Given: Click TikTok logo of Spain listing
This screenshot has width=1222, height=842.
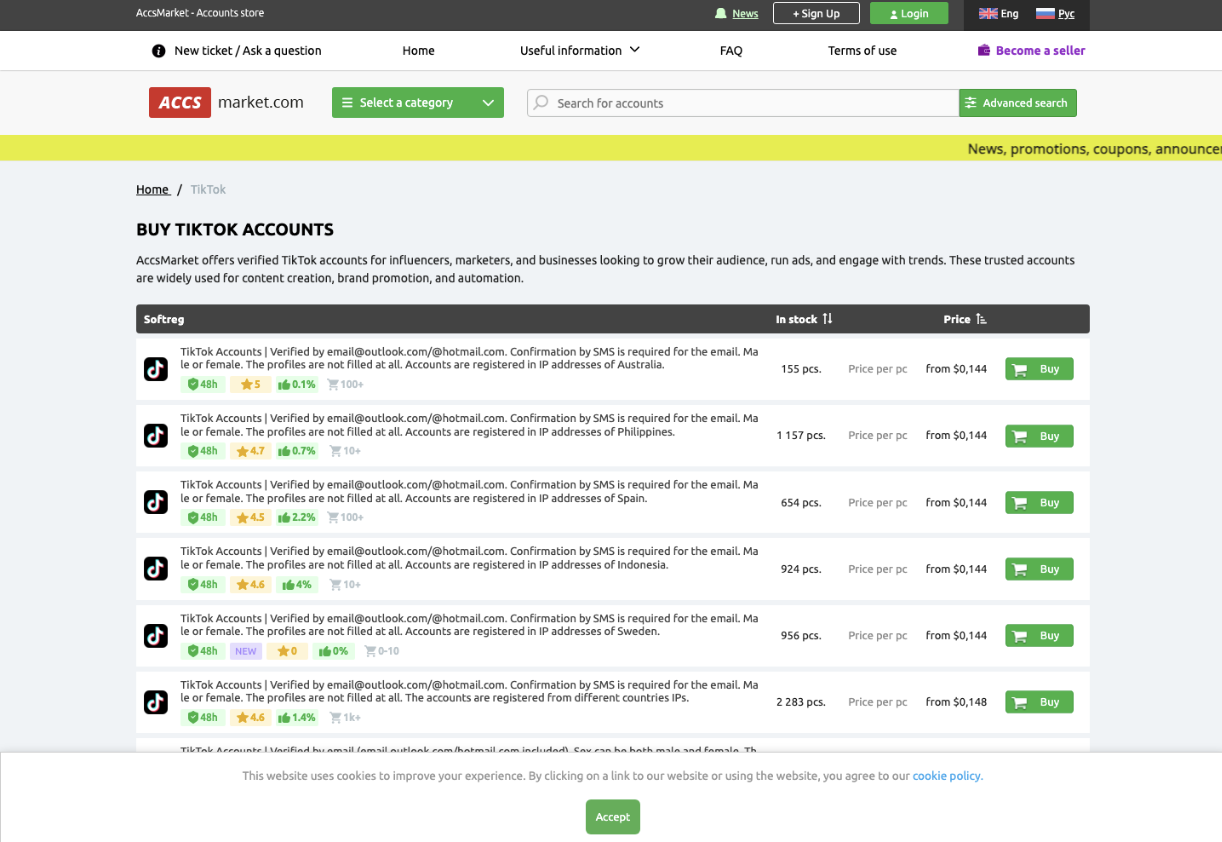Looking at the screenshot, I should 156,502.
